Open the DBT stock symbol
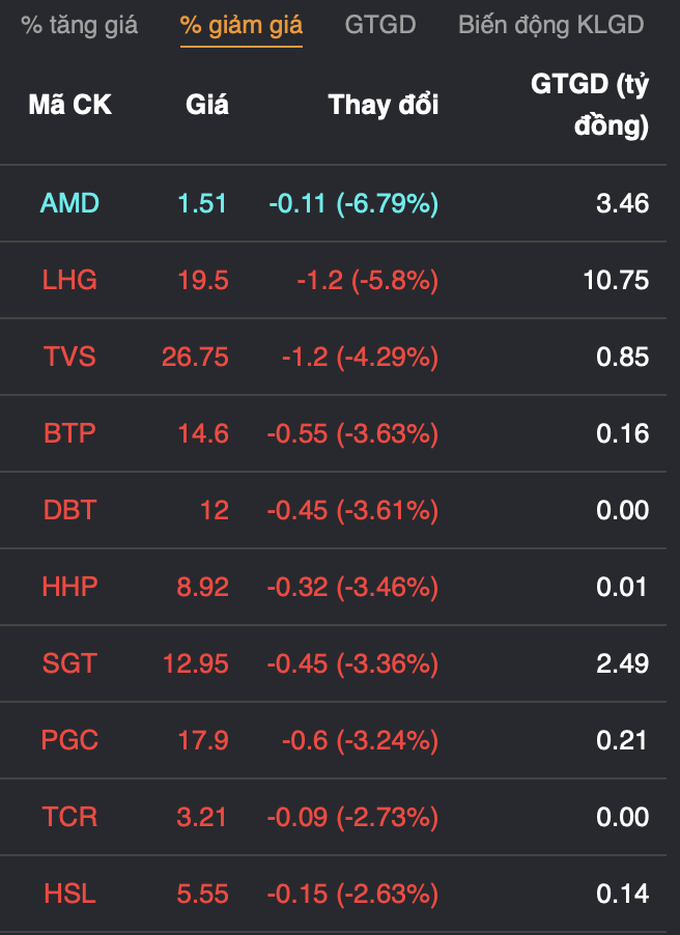 (x=70, y=510)
